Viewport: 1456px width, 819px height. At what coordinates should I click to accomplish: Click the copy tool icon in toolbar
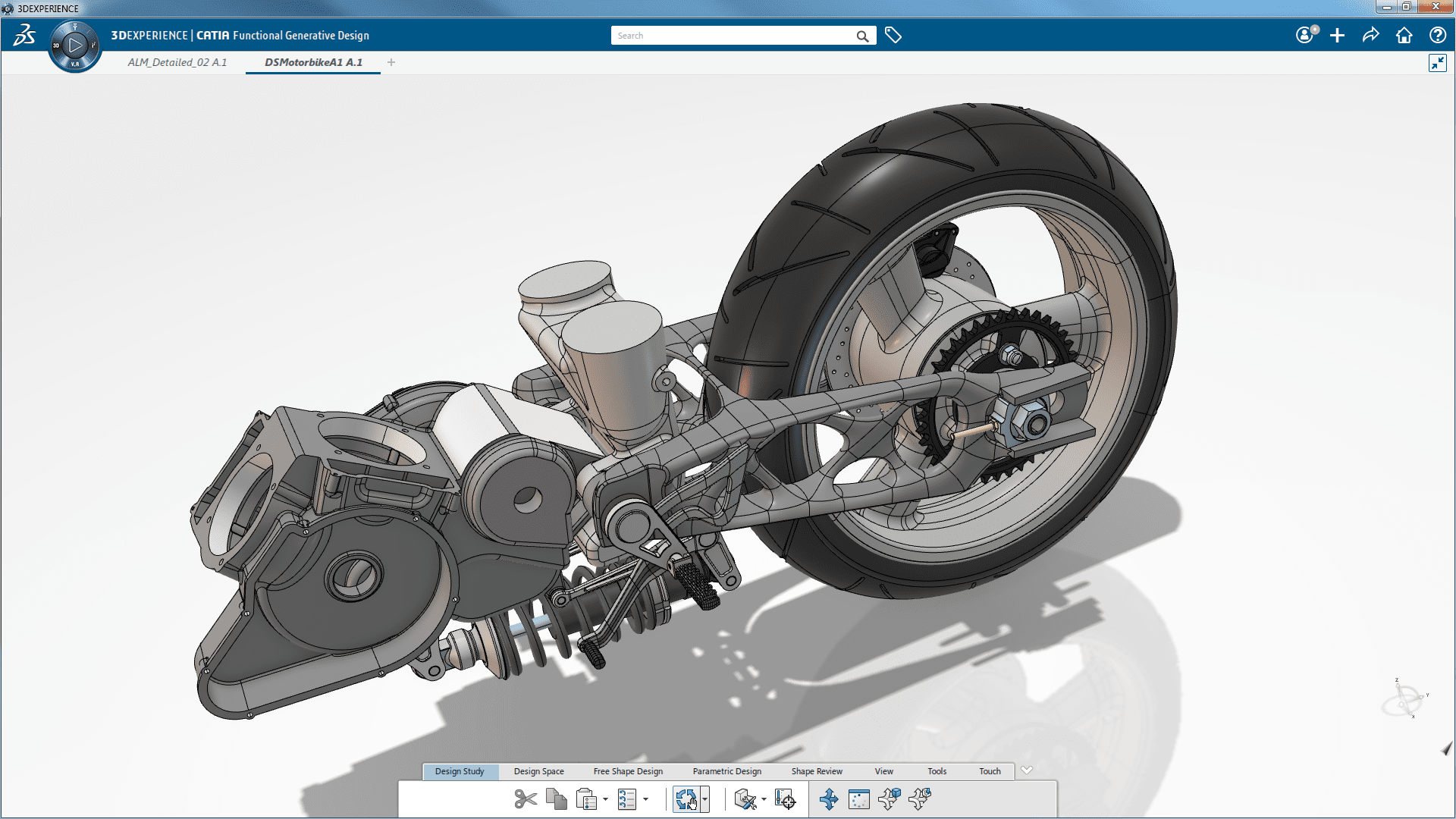[557, 799]
